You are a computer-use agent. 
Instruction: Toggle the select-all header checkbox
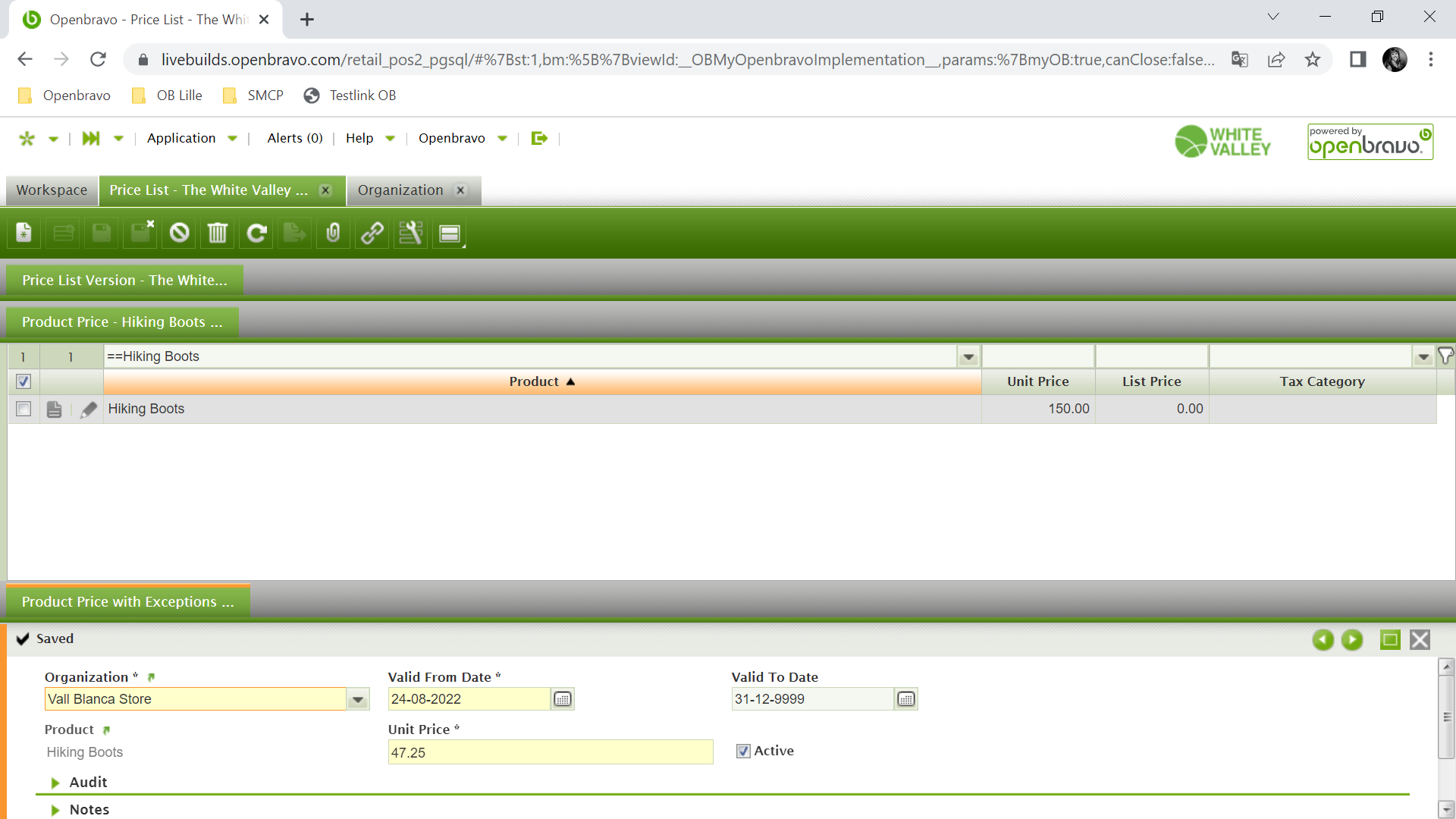tap(24, 381)
